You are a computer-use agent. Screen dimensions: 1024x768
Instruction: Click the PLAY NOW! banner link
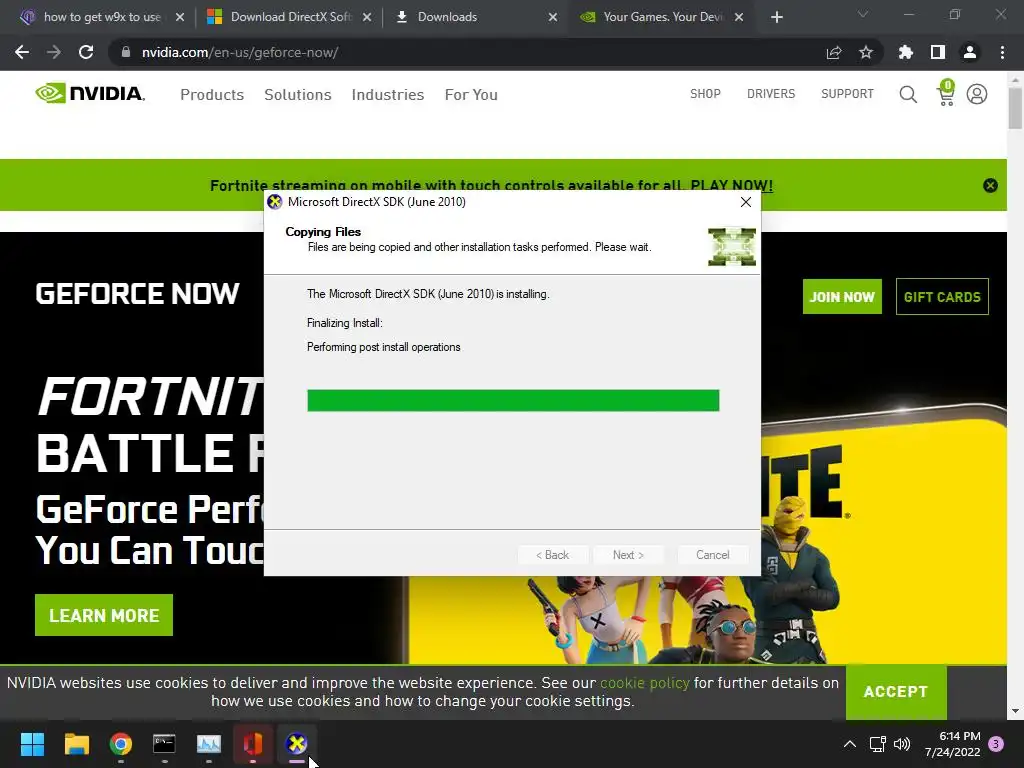(x=731, y=185)
